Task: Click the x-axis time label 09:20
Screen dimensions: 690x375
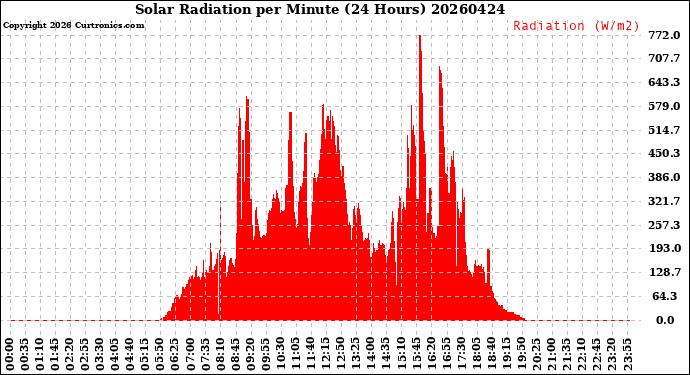Action: coord(251,355)
